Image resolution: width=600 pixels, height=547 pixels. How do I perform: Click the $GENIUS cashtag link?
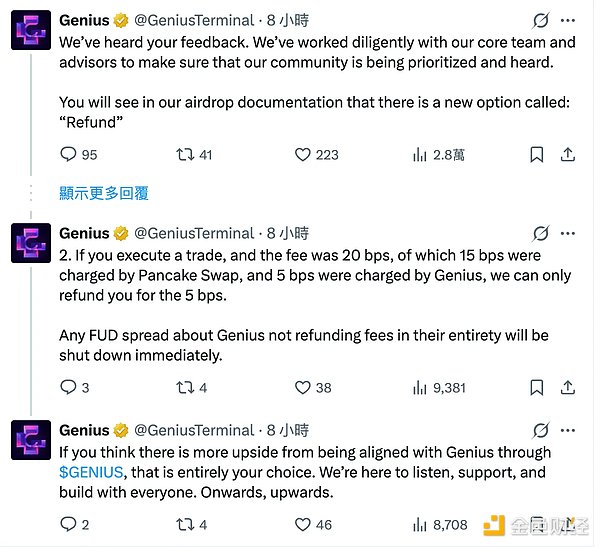[91, 472]
